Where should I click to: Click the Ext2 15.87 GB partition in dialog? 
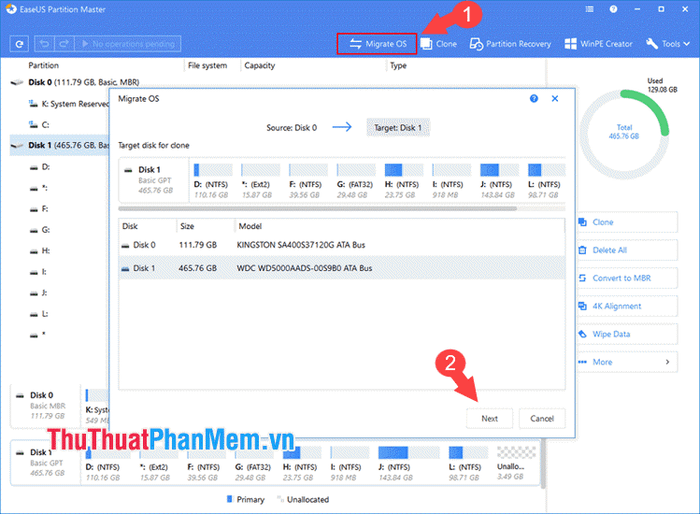click(x=260, y=180)
